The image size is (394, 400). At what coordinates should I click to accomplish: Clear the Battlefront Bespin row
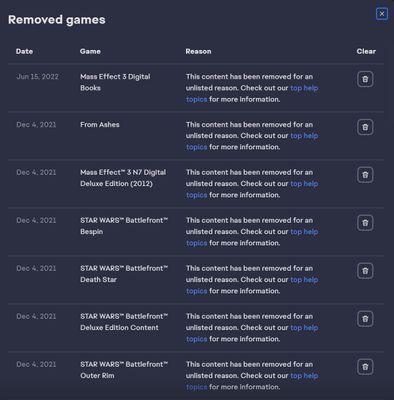coord(365,223)
